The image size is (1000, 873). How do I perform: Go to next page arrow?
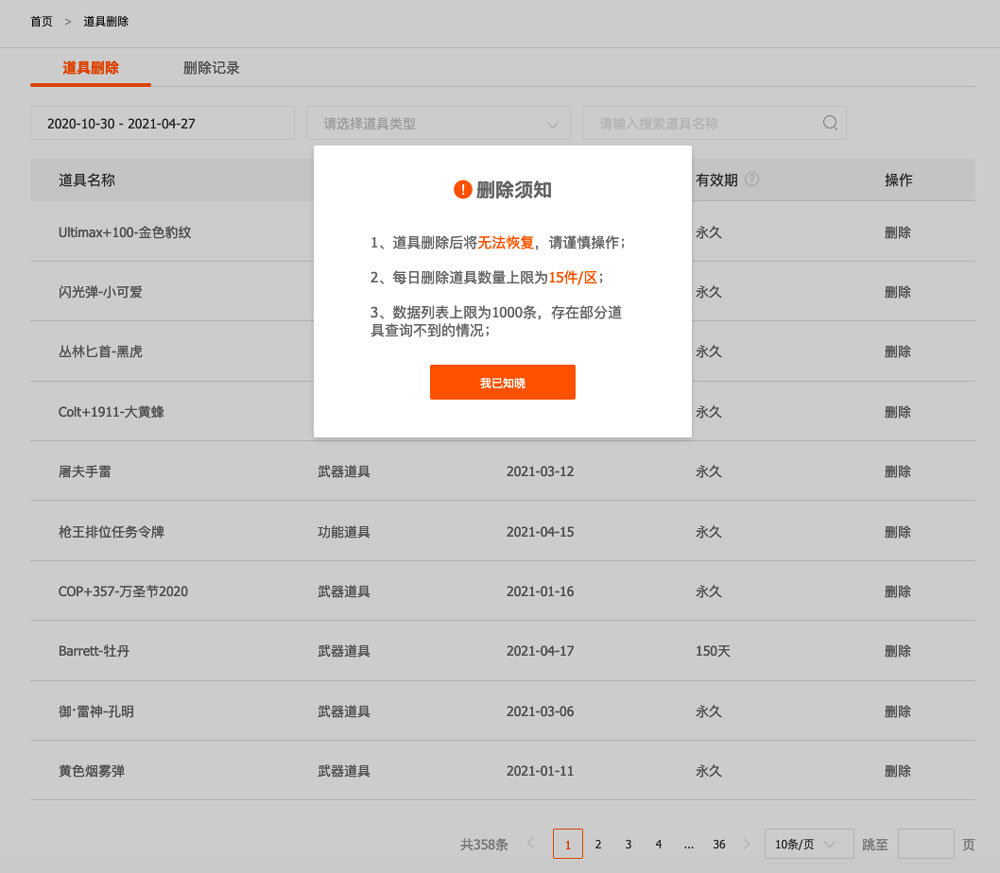tap(746, 844)
